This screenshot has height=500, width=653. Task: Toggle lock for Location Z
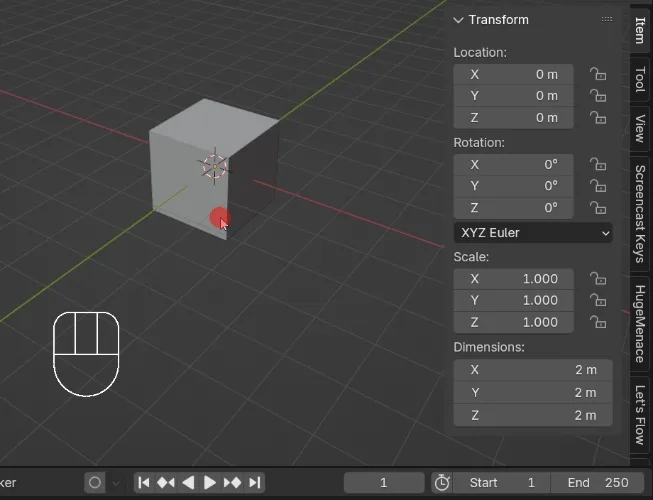598,118
